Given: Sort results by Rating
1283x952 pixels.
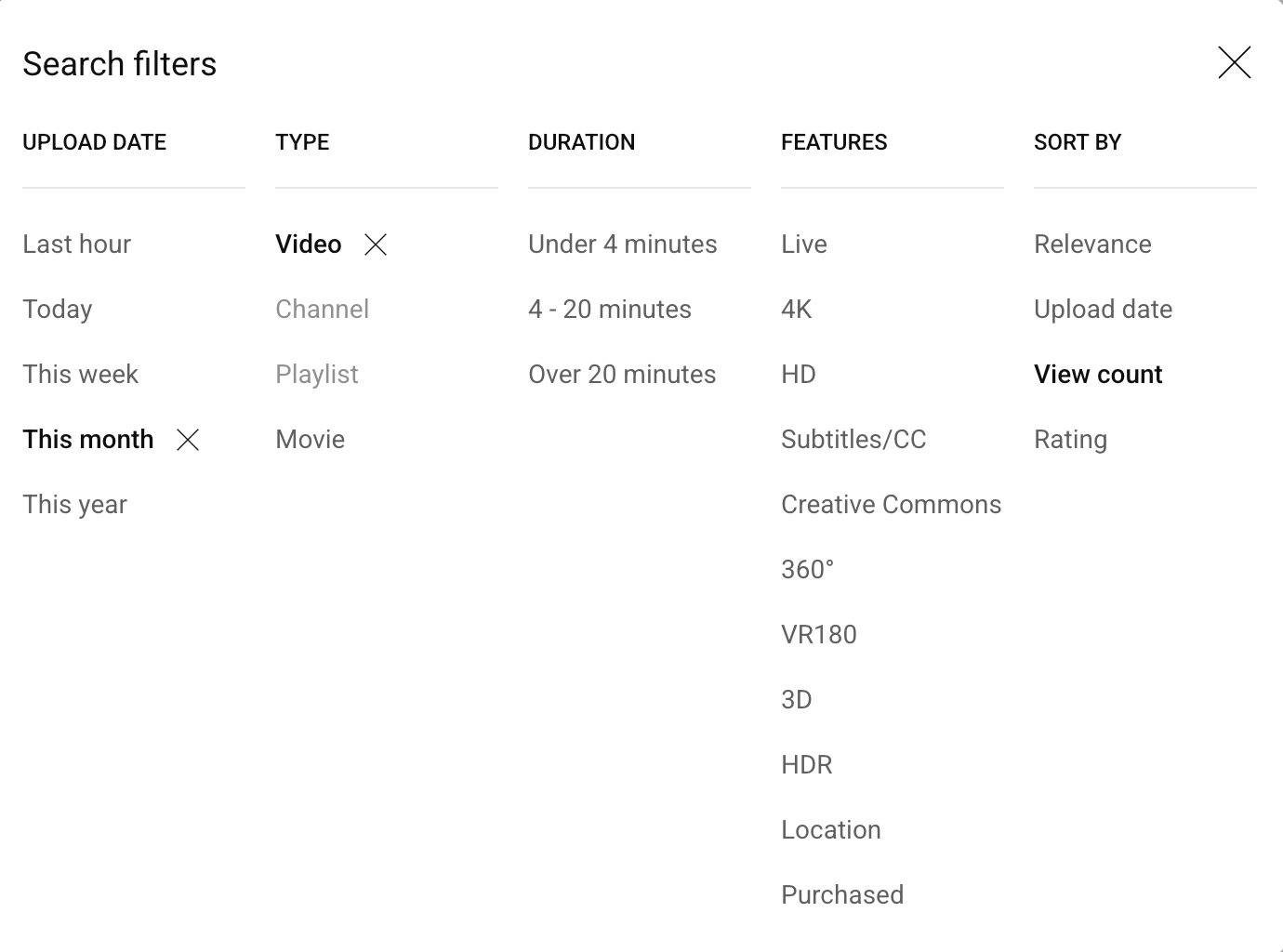Looking at the screenshot, I should (x=1069, y=439).
